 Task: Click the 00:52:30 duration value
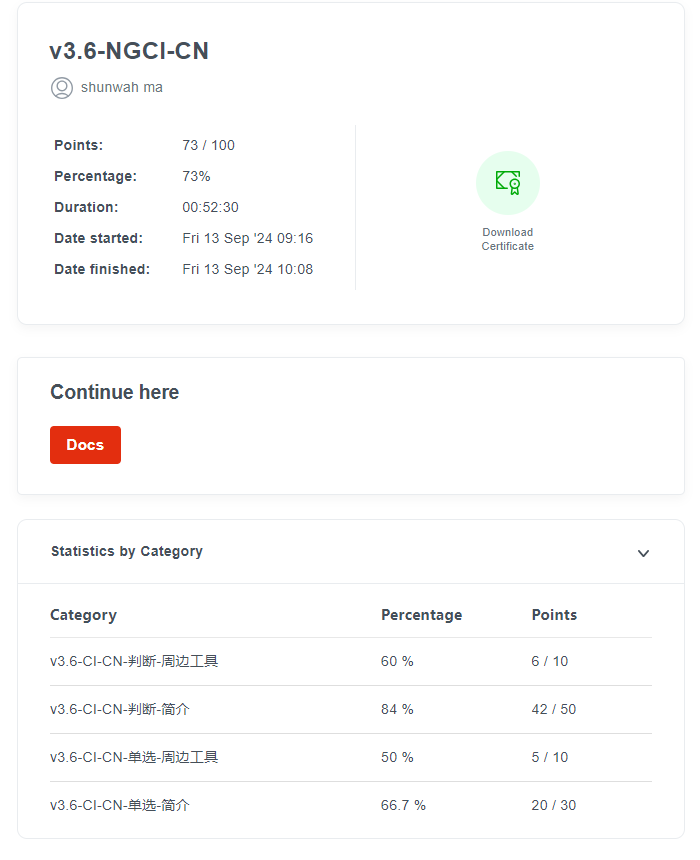[x=210, y=207]
